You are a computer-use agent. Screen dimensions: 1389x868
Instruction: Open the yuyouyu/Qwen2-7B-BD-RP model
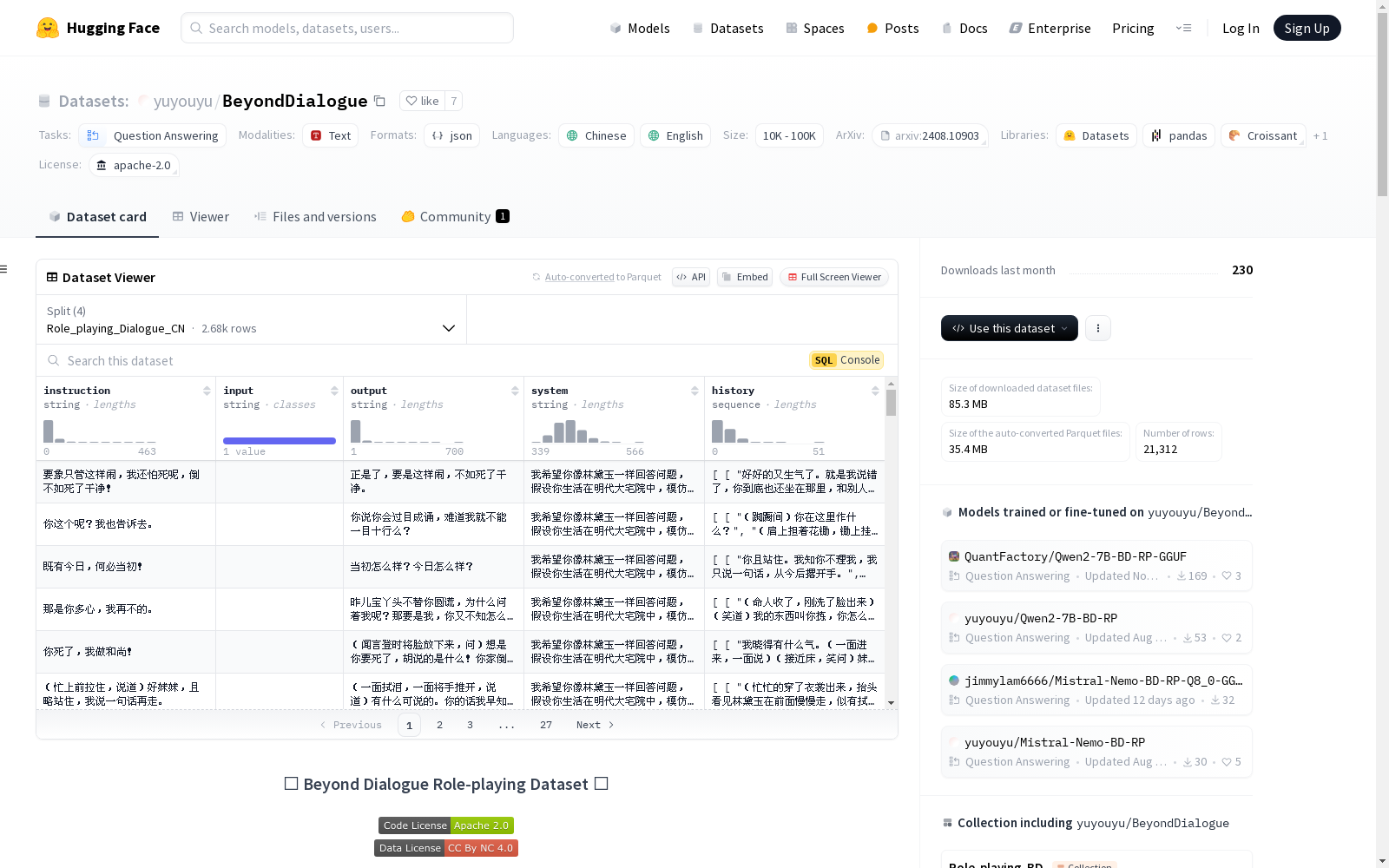[x=1096, y=627]
